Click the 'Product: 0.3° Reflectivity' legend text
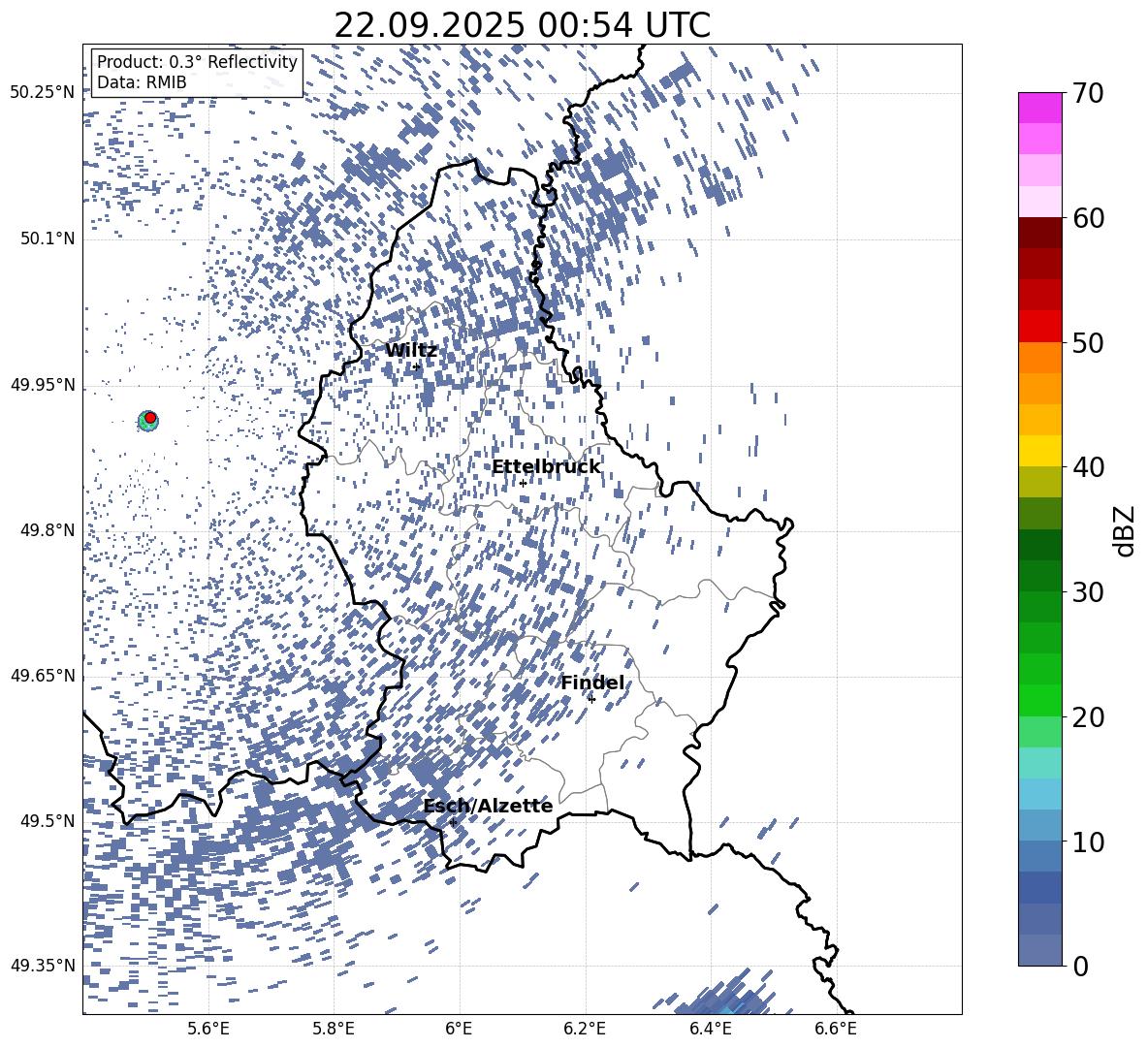This screenshot has height=1048, width=1148. pos(197,61)
